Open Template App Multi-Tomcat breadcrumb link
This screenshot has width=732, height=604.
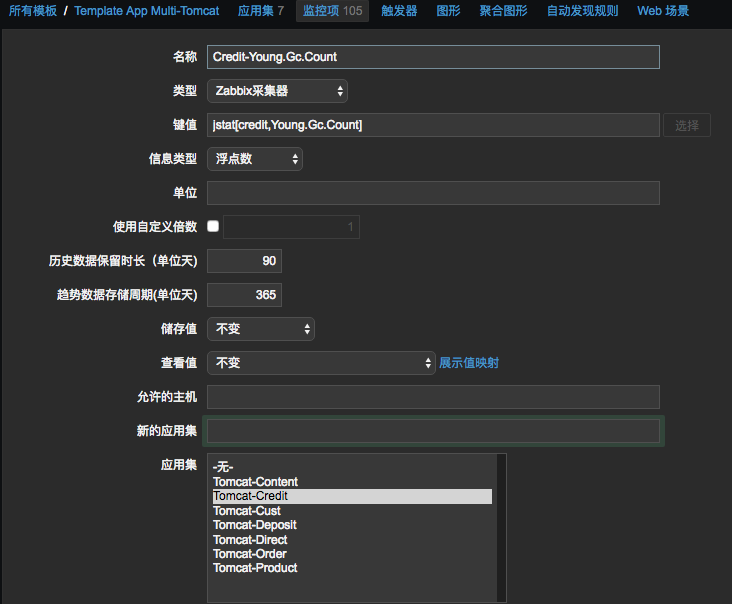[x=147, y=11]
